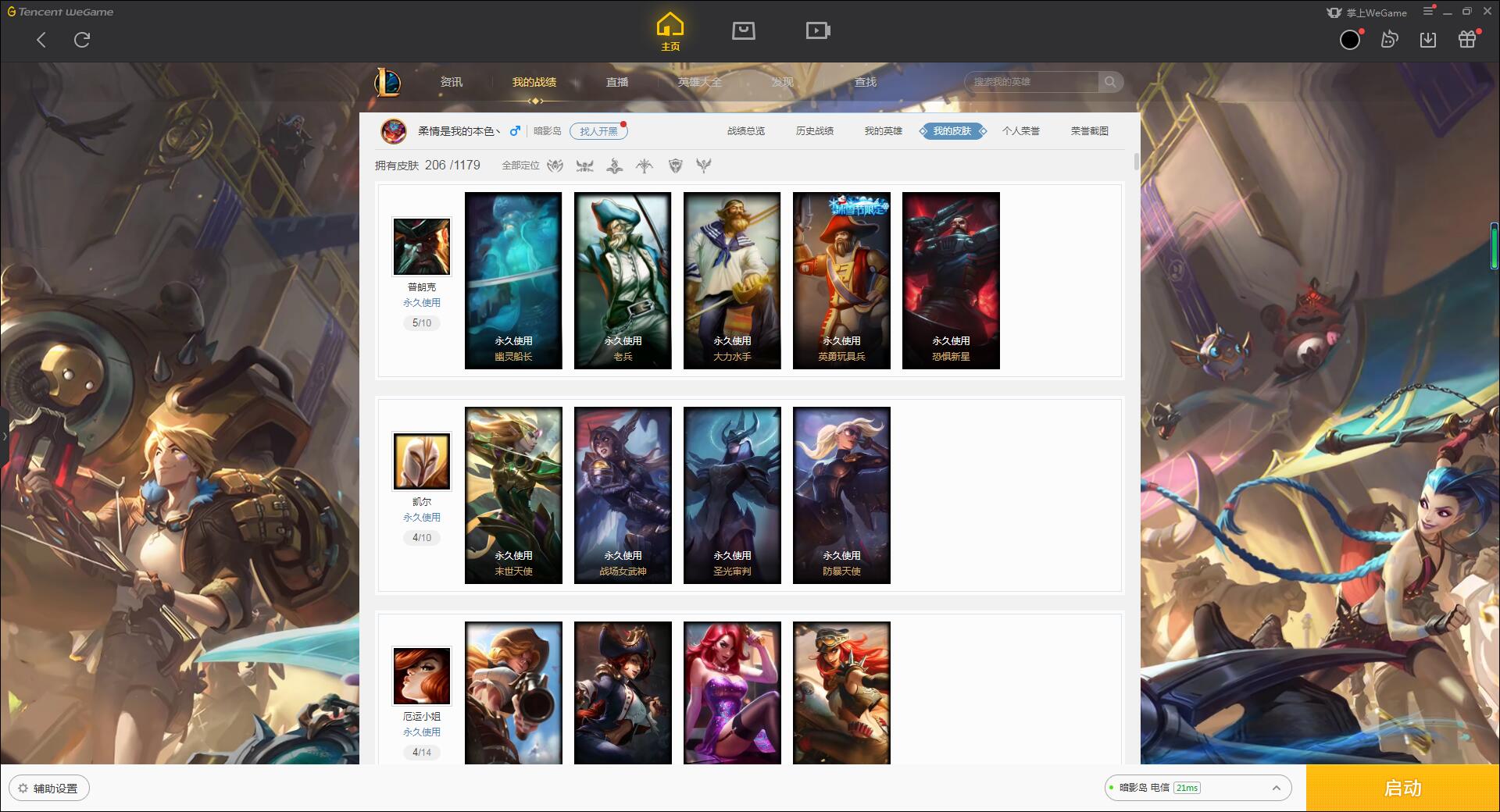Click the skin list scrollbar thumb

click(x=1136, y=162)
